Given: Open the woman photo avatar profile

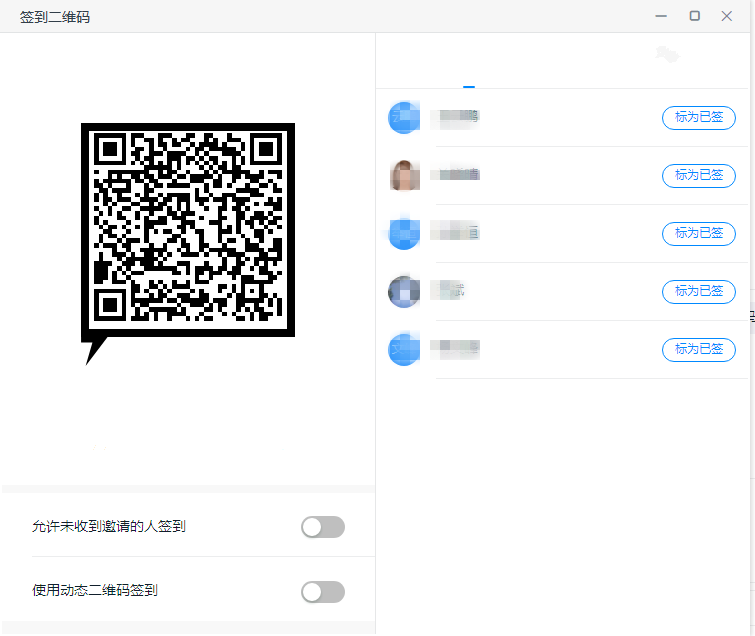Looking at the screenshot, I should point(404,176).
